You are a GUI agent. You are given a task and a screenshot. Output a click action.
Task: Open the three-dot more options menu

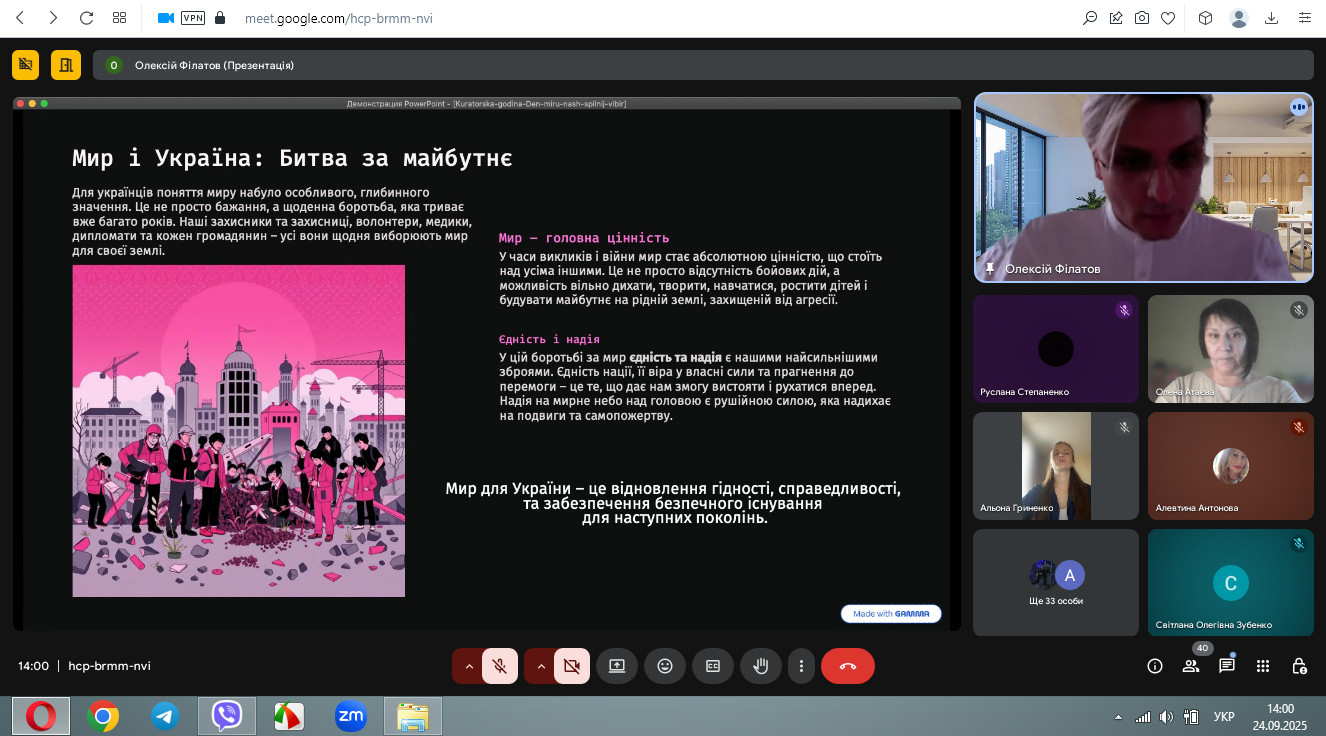(x=800, y=666)
